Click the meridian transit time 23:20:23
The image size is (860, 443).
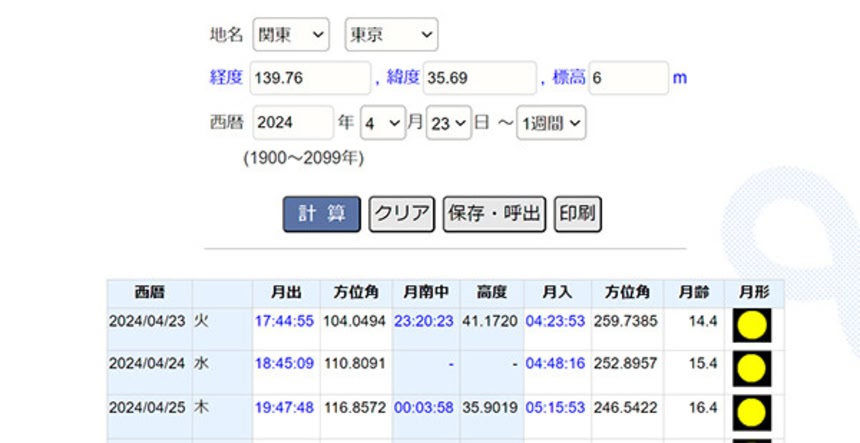pyautogui.click(x=423, y=321)
